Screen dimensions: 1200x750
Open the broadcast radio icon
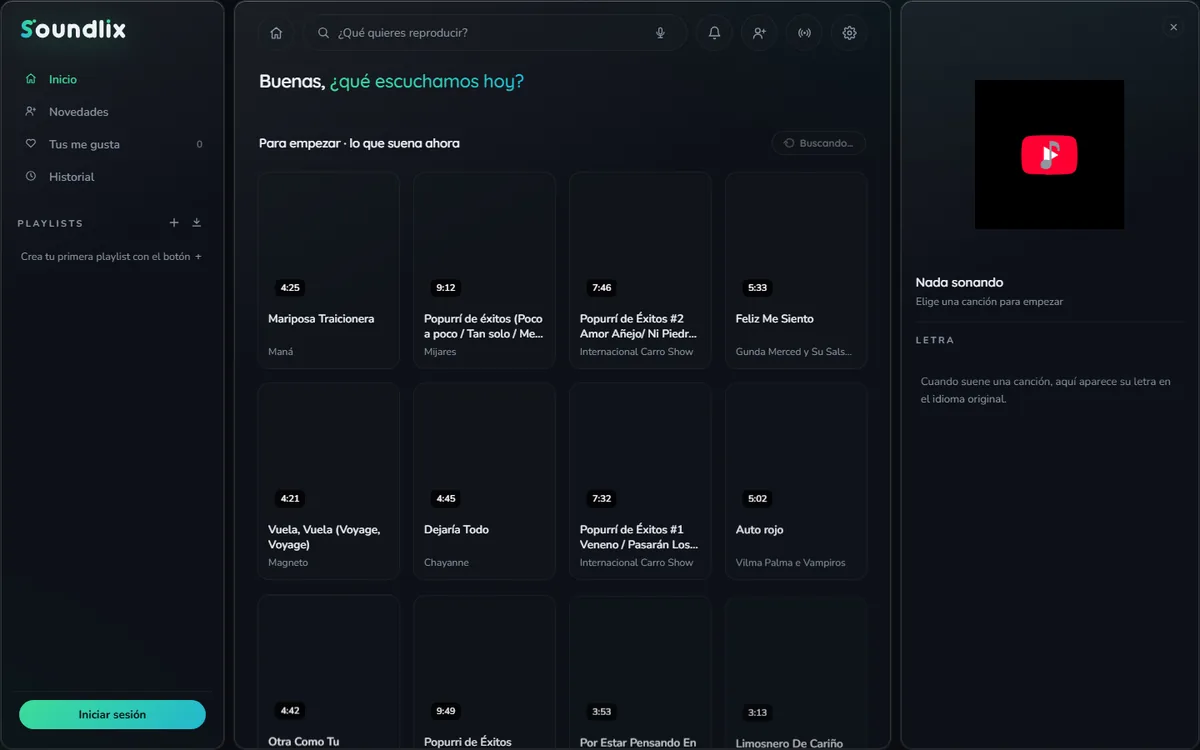tap(804, 33)
